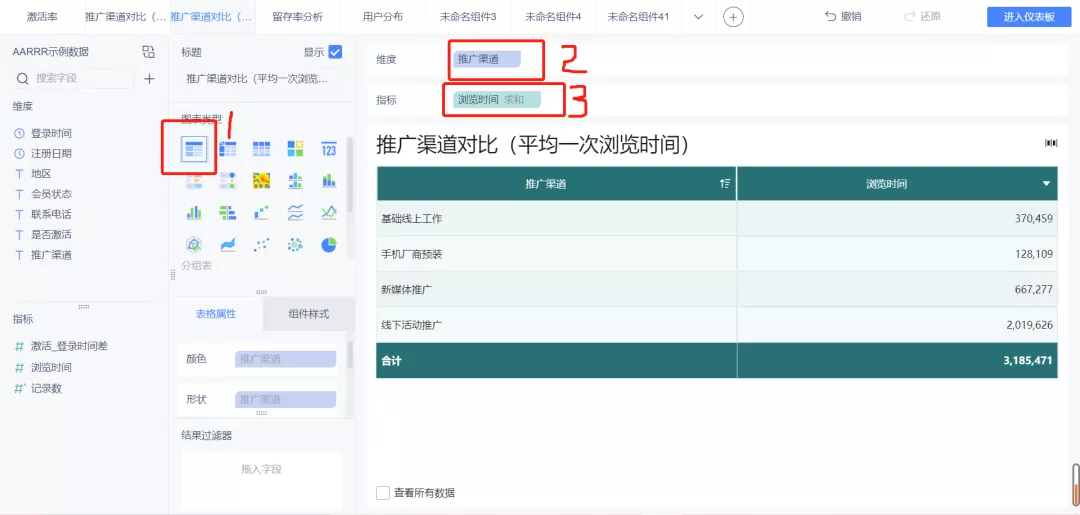Check the 查看所有数据 checkbox
1080x515 pixels.
click(383, 493)
